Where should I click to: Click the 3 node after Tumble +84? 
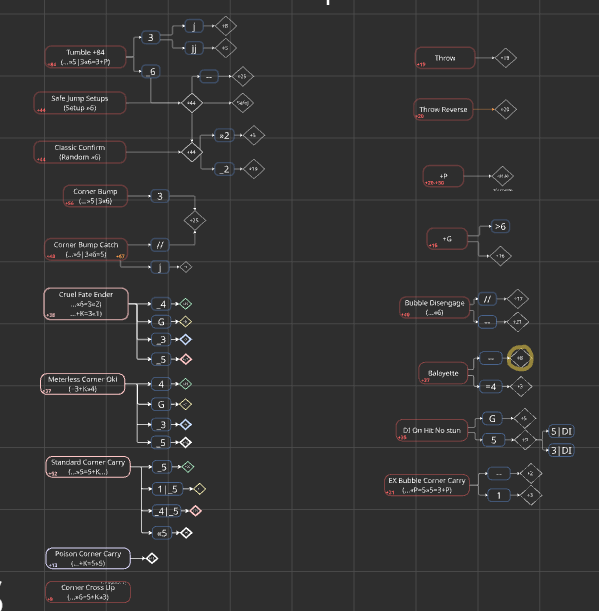click(150, 37)
